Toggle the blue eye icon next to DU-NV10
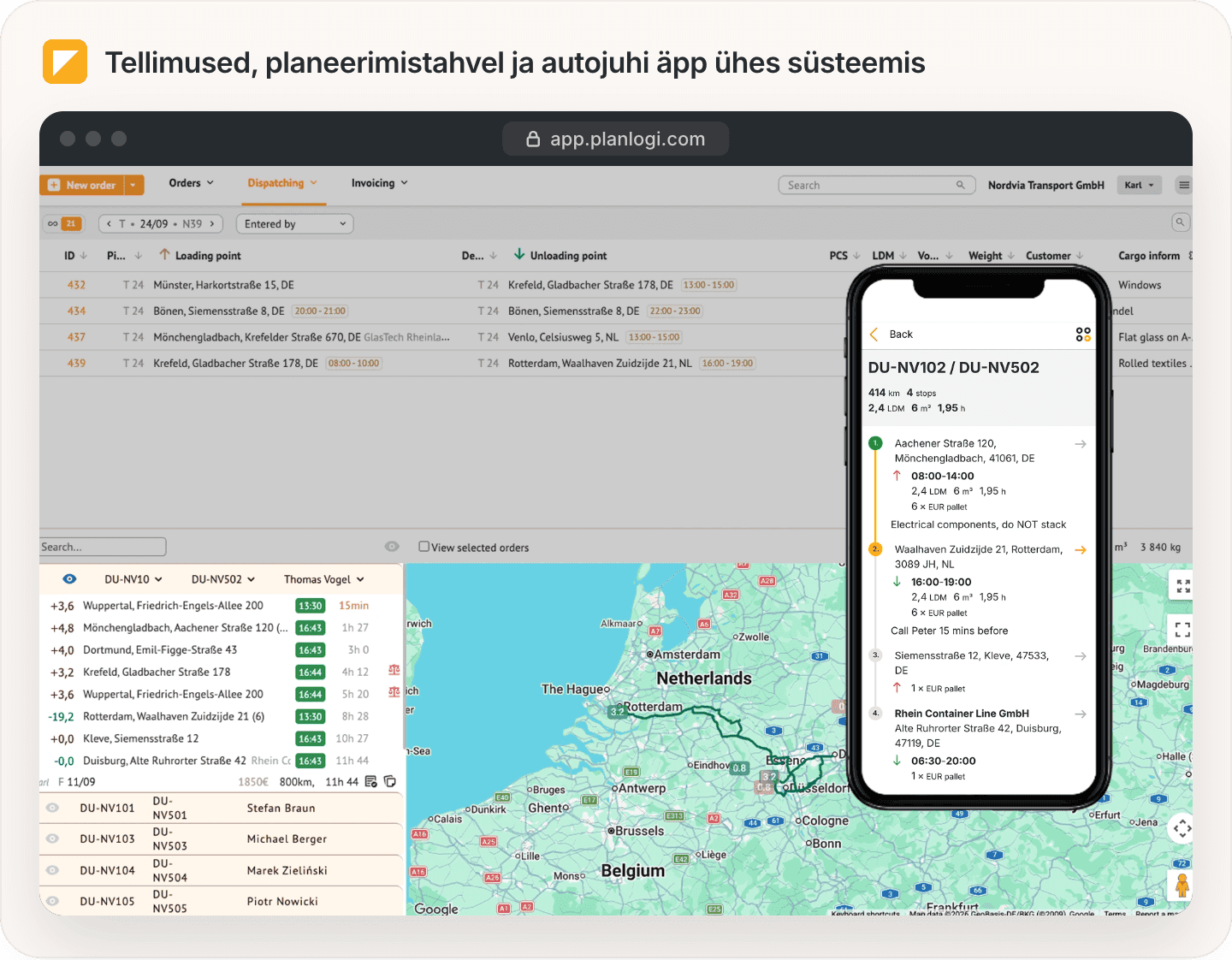1232x960 pixels. click(x=69, y=579)
